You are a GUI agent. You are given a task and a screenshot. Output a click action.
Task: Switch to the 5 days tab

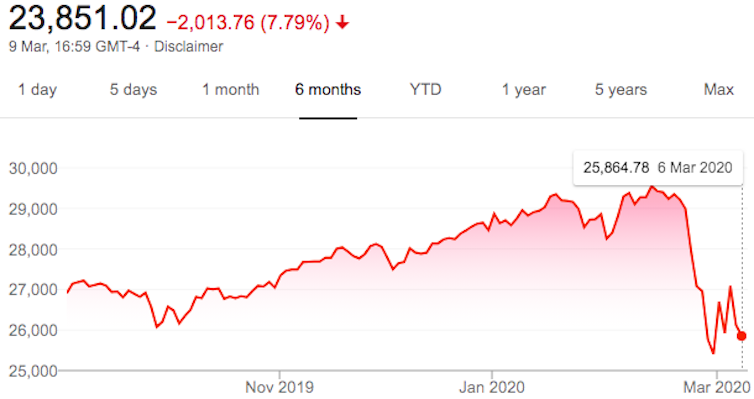coord(133,89)
